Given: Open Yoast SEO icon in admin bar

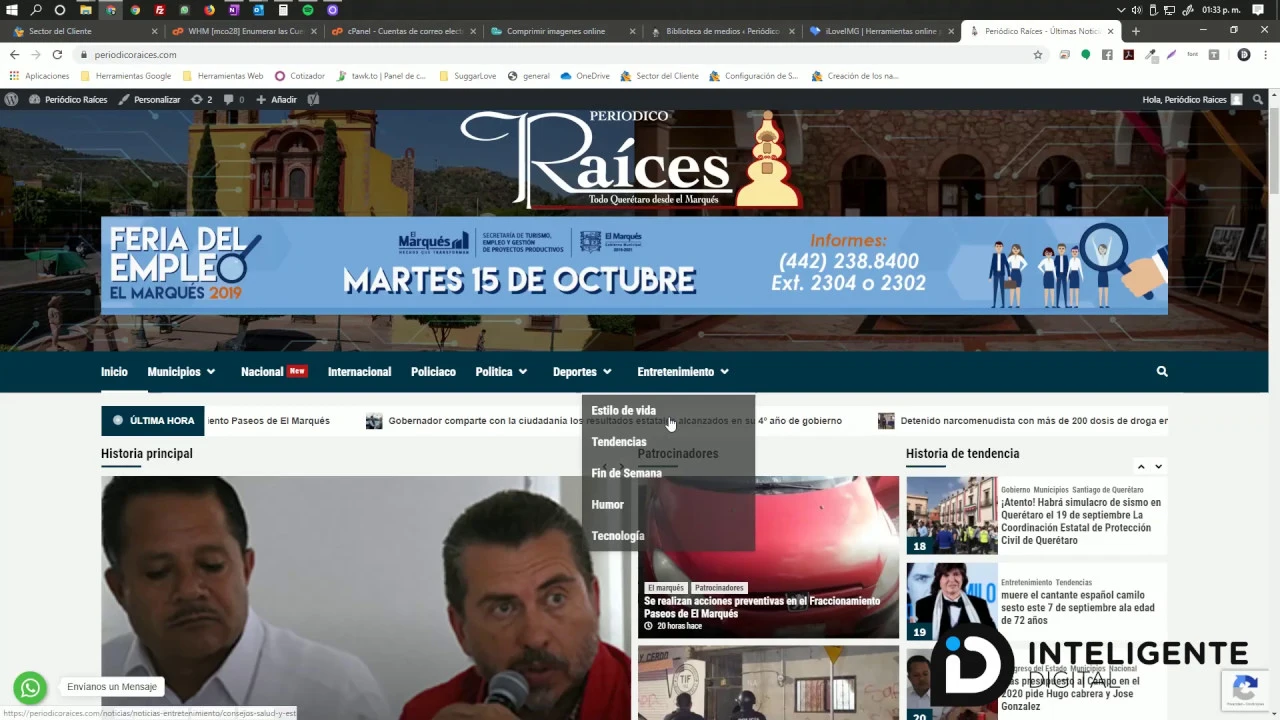Looking at the screenshot, I should click(x=313, y=100).
